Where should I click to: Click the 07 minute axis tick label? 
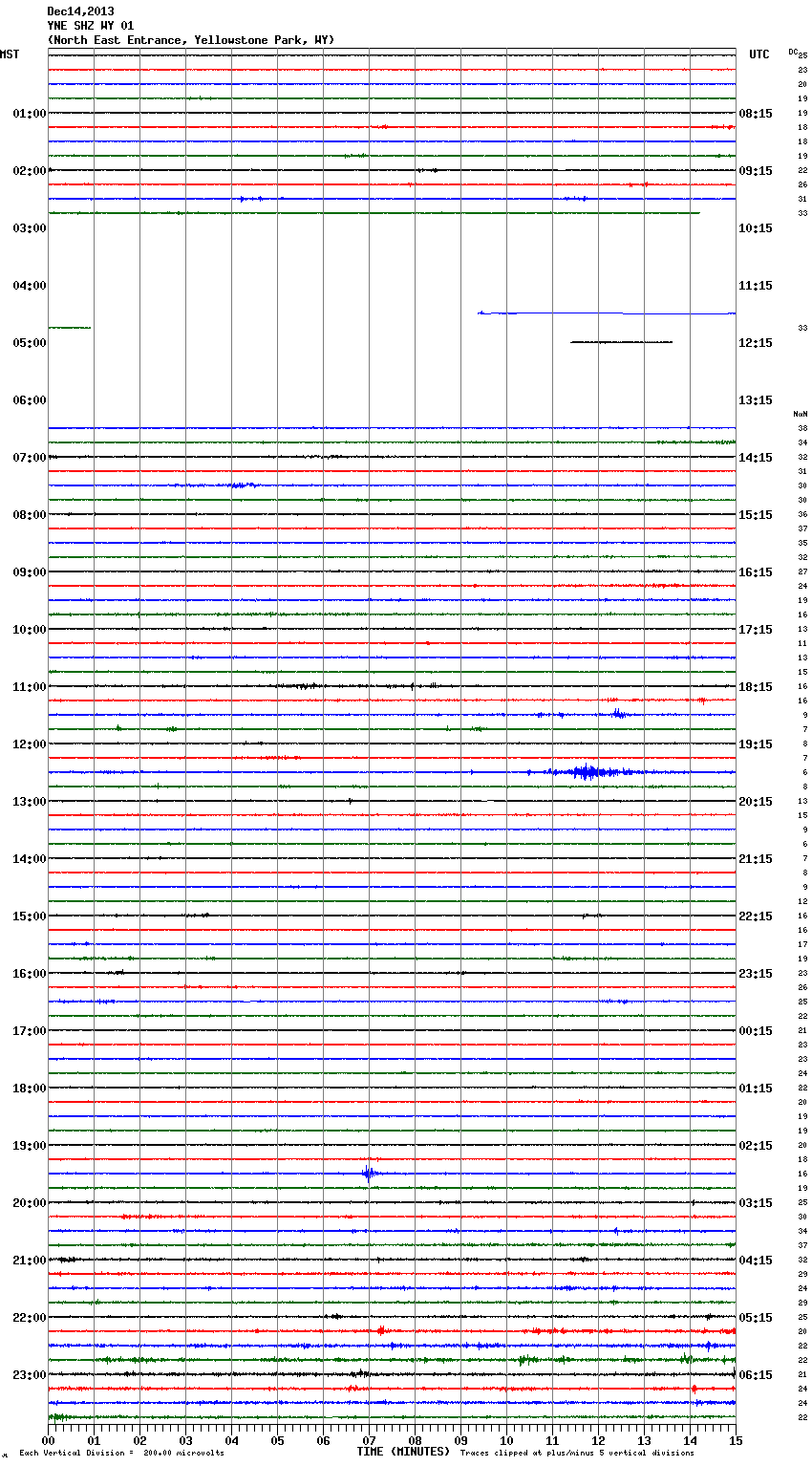(370, 1440)
